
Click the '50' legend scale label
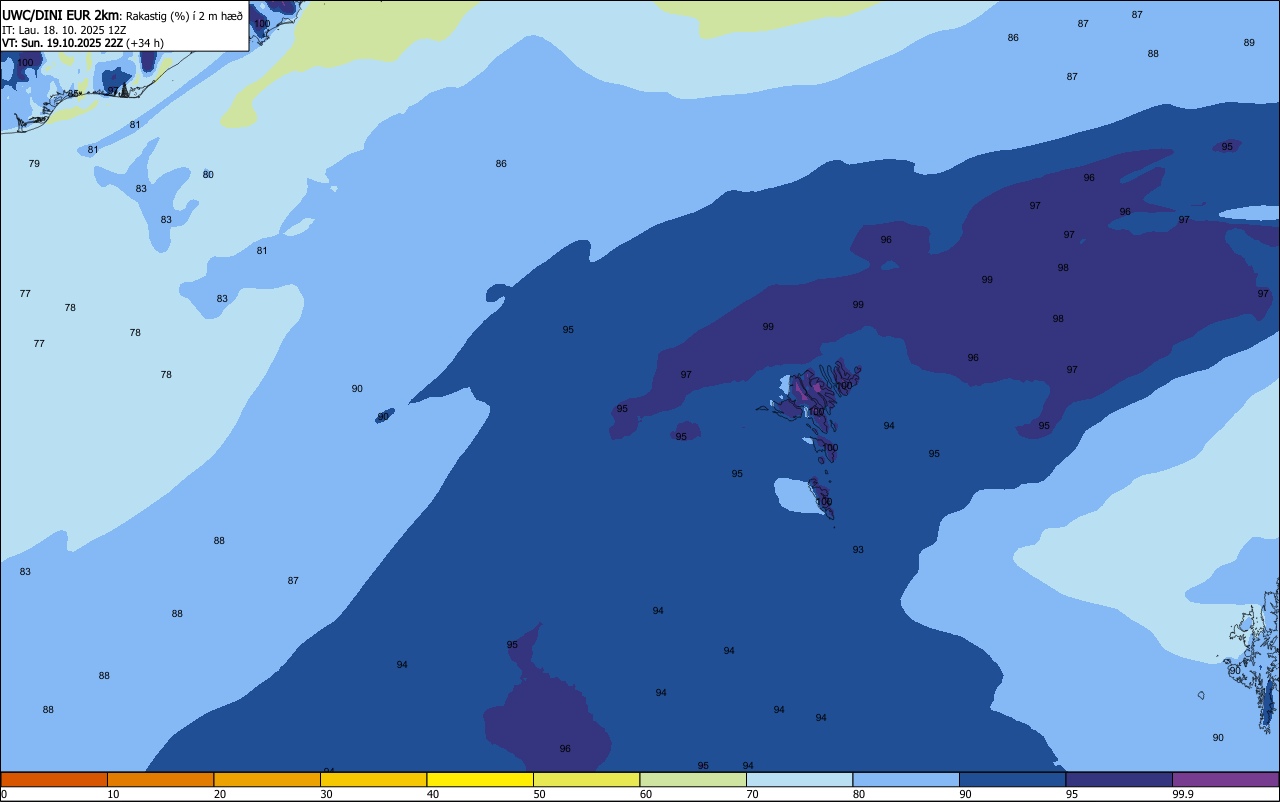[x=540, y=794]
